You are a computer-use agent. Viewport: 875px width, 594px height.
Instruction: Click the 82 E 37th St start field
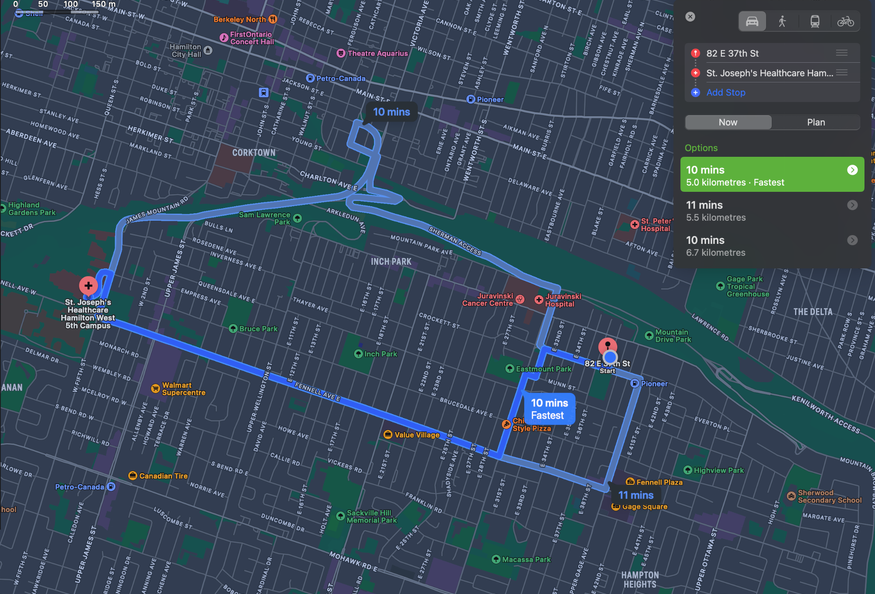[772, 54]
